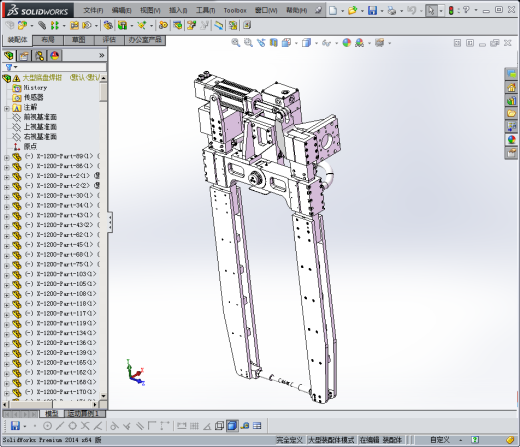Open the Section View tool
The image size is (520, 447).
(274, 43)
